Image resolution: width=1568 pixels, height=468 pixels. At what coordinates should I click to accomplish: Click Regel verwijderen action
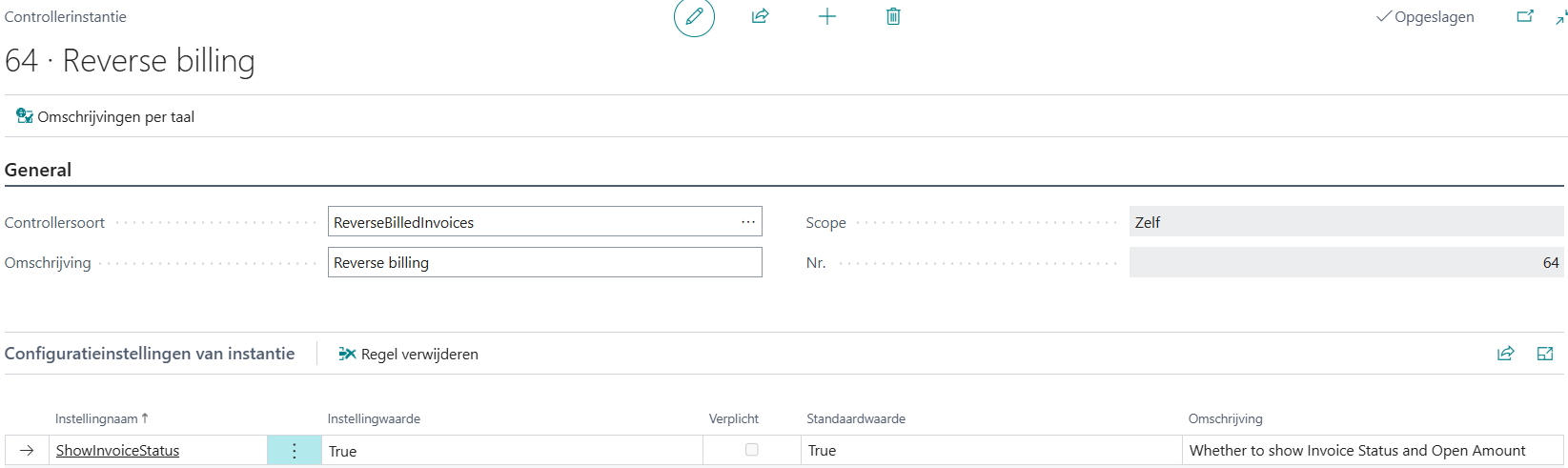(x=409, y=354)
